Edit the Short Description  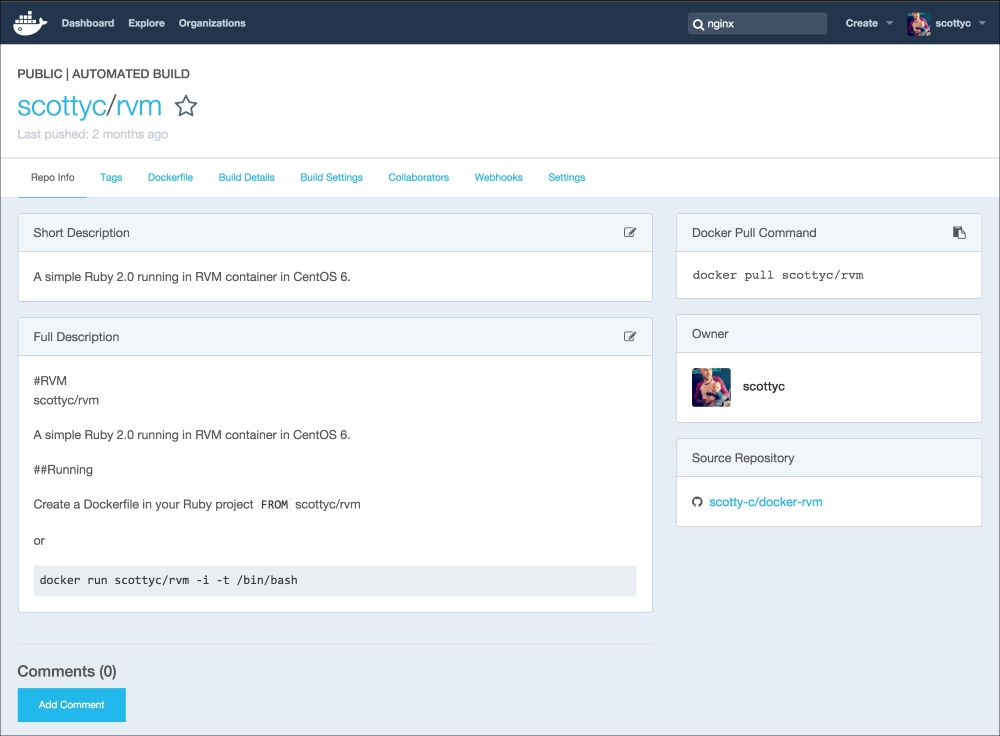(x=630, y=232)
